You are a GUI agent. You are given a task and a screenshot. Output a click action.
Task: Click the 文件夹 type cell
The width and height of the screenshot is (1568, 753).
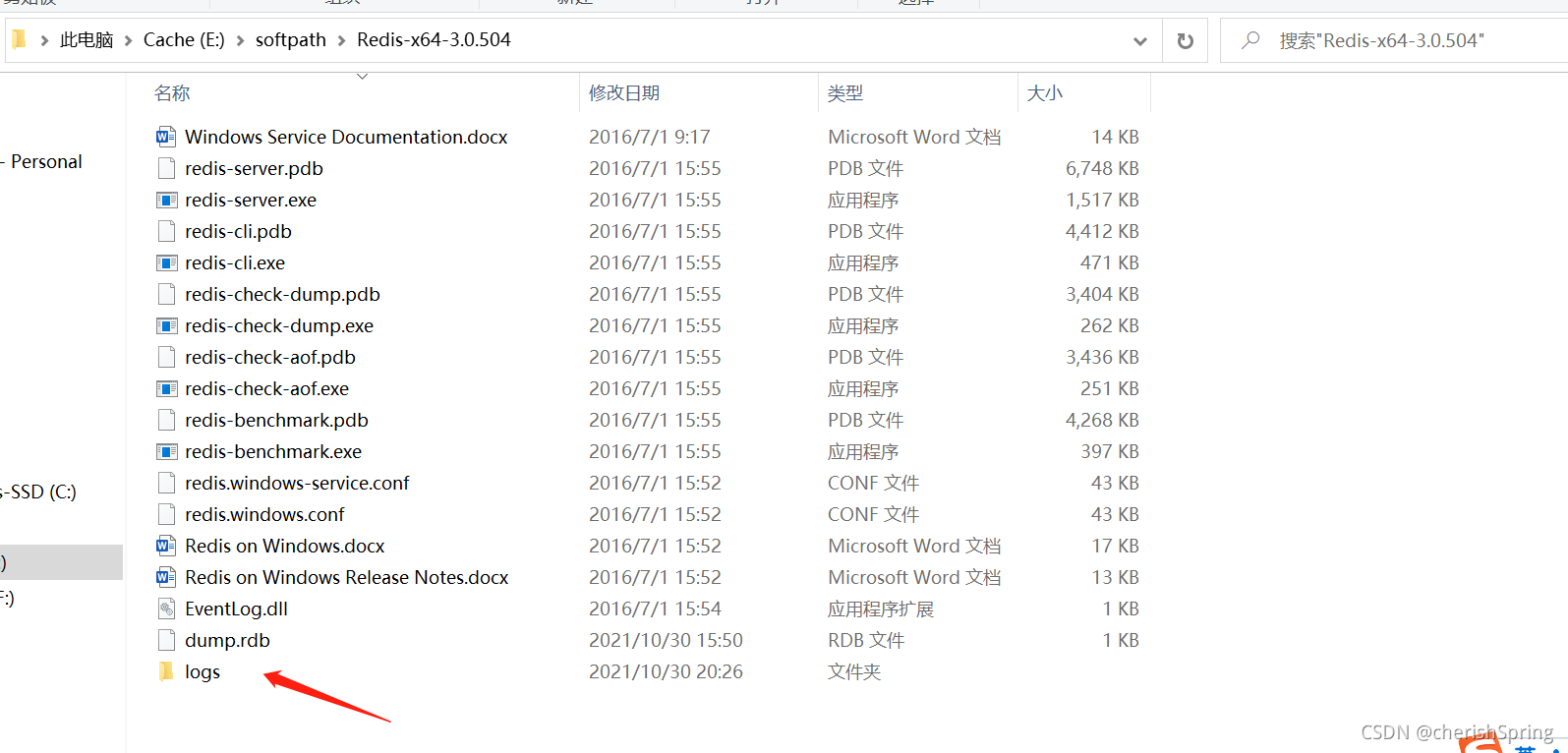coord(854,671)
